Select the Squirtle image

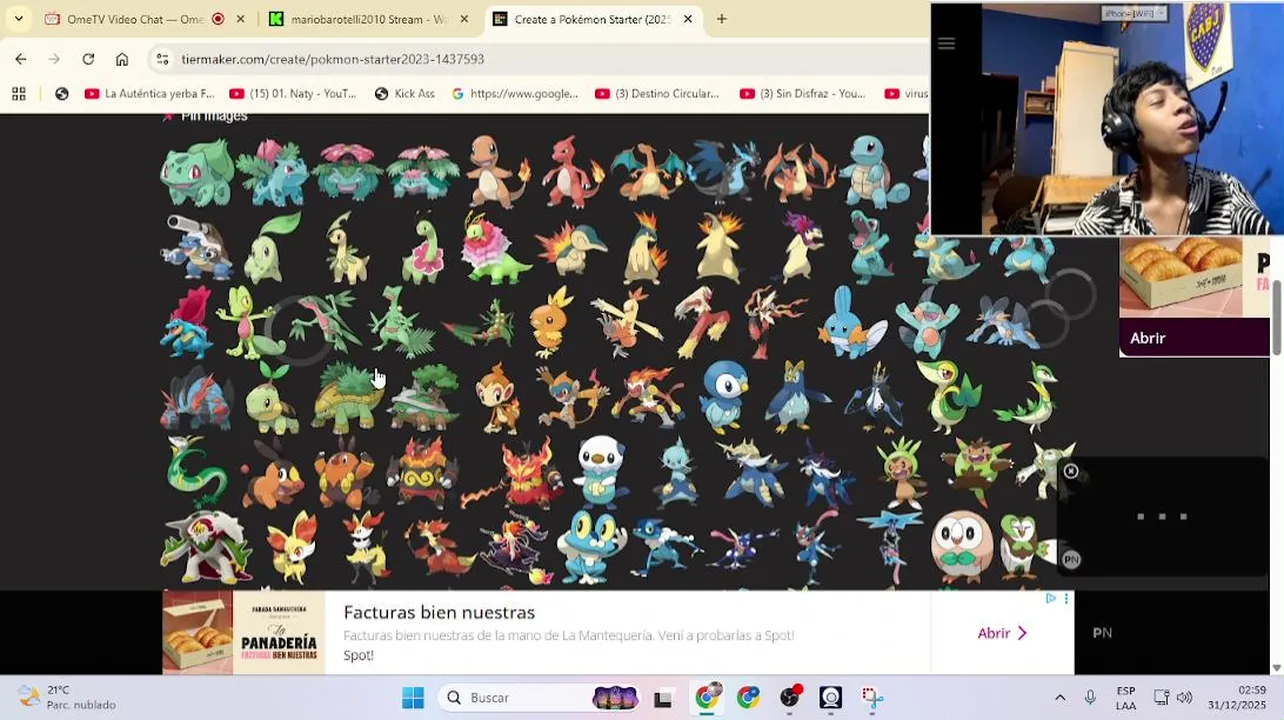coord(872,172)
